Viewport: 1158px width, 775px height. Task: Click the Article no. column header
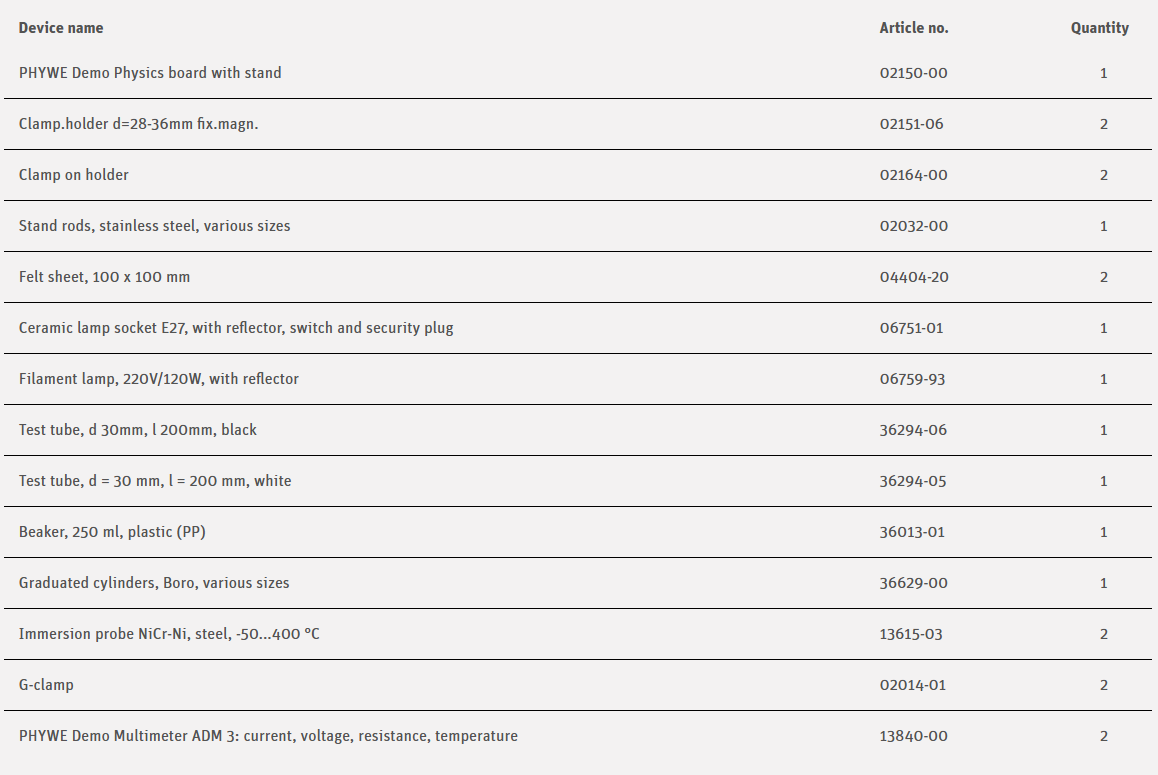pyautogui.click(x=913, y=28)
